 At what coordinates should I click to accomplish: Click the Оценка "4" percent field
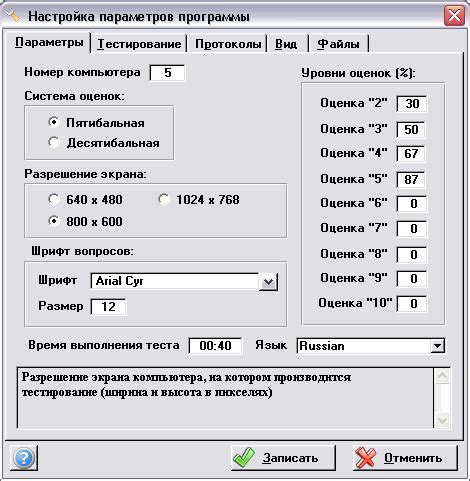point(411,153)
